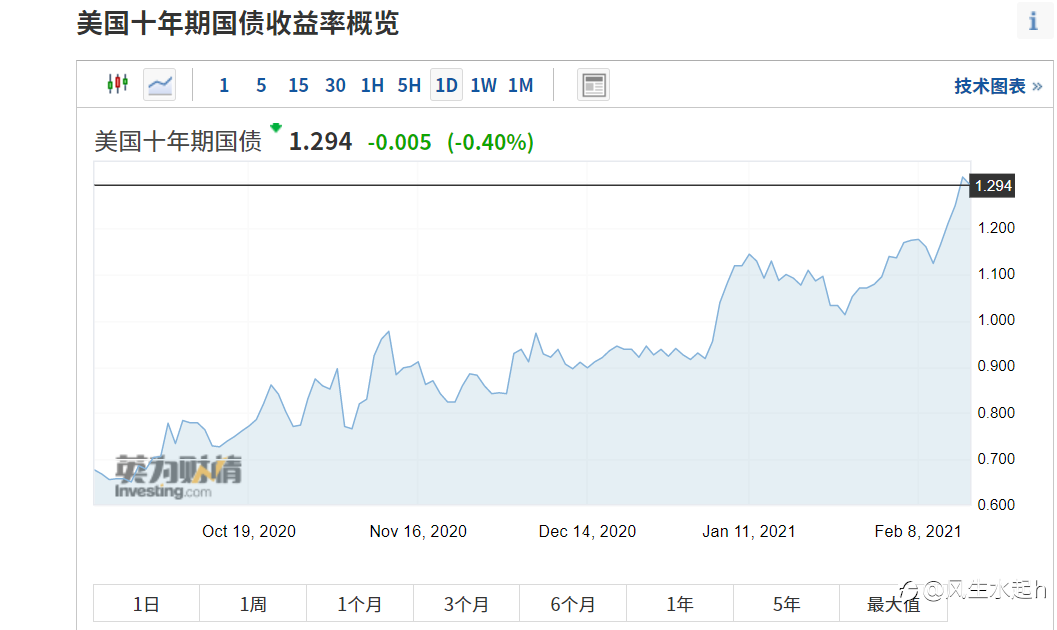Click the Jan 11, 2021 axis date

coord(749,532)
